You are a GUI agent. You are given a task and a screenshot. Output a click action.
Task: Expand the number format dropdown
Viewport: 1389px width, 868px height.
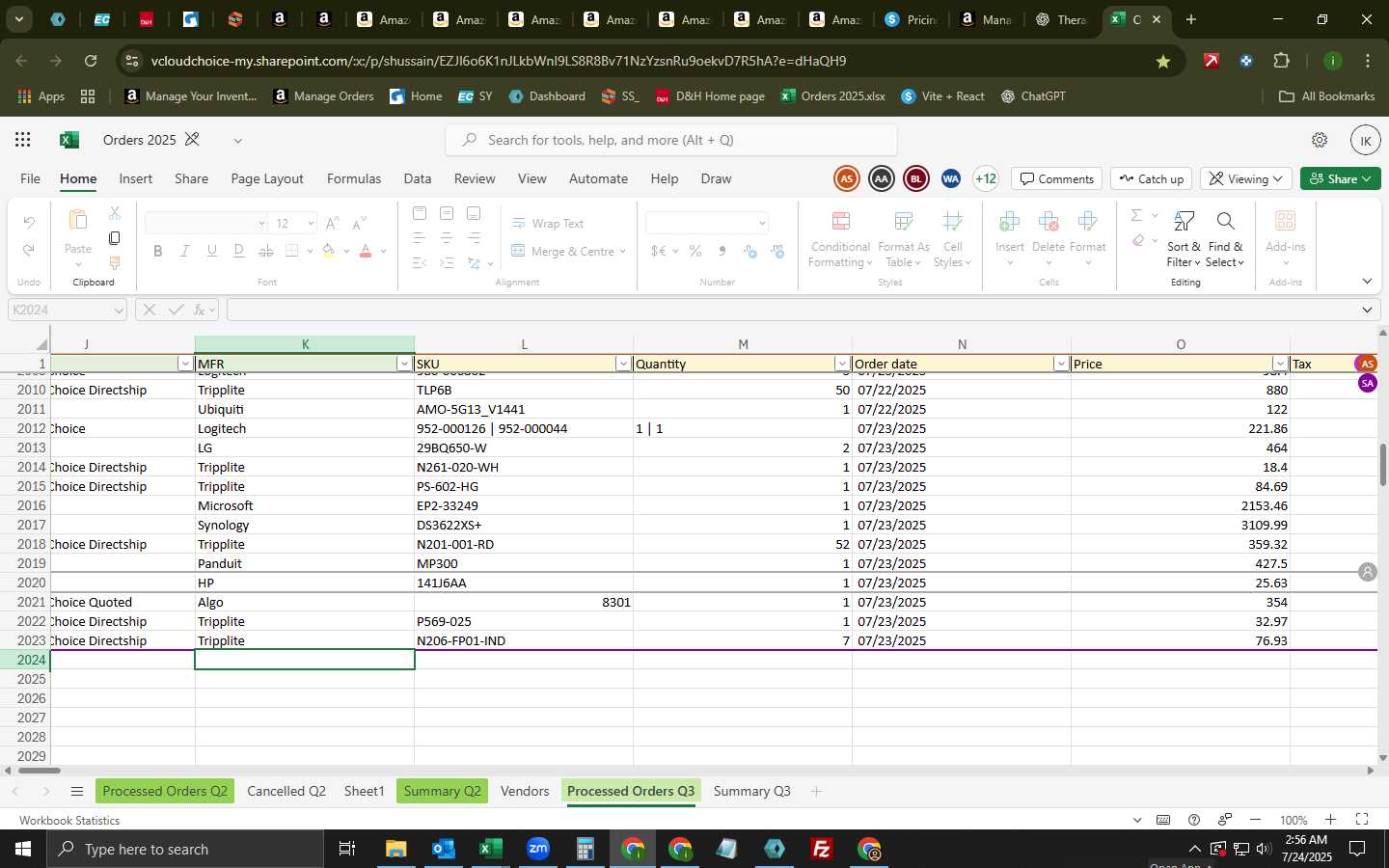pyautogui.click(x=762, y=224)
